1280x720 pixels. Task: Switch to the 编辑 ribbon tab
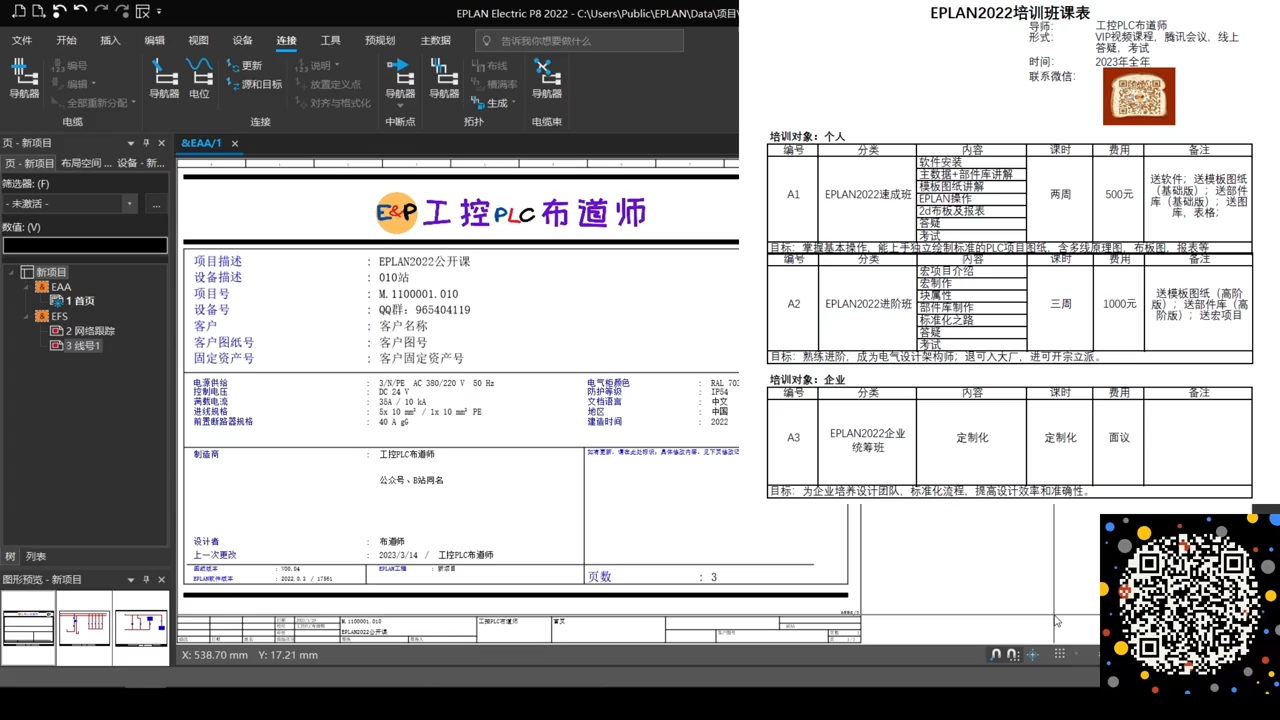point(154,41)
